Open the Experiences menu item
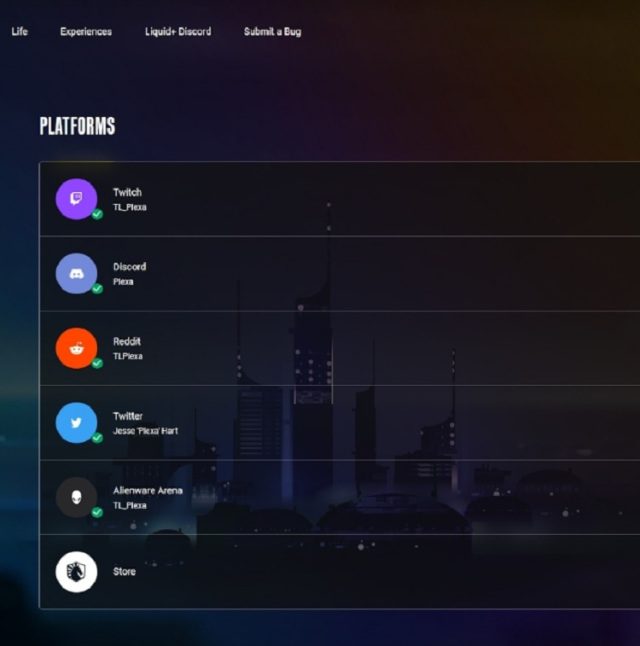 [86, 32]
